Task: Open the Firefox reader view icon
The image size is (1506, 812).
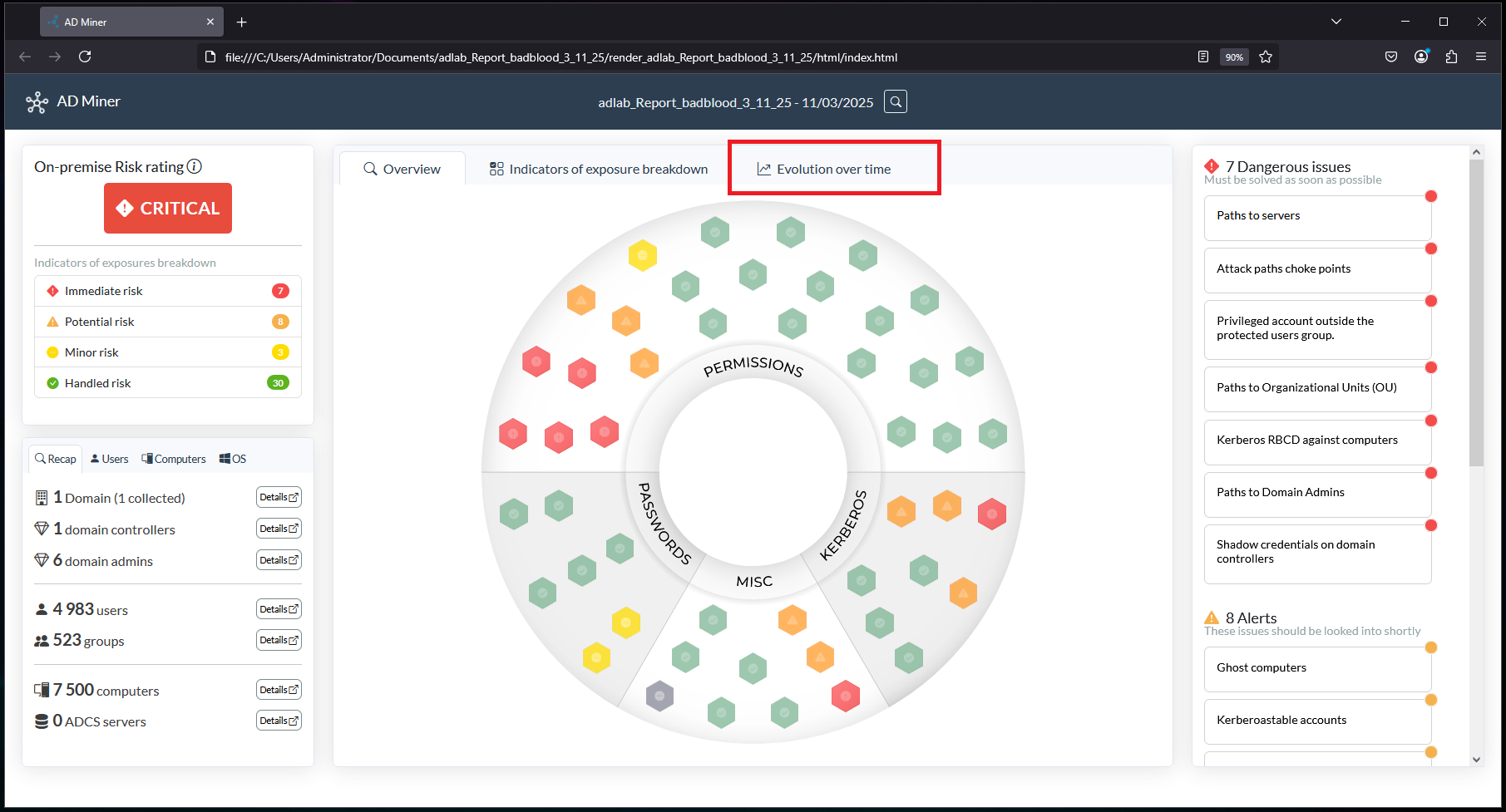Action: point(1202,57)
